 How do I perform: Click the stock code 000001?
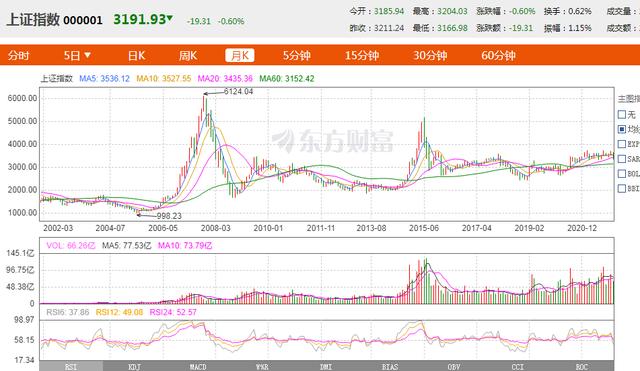[83, 20]
